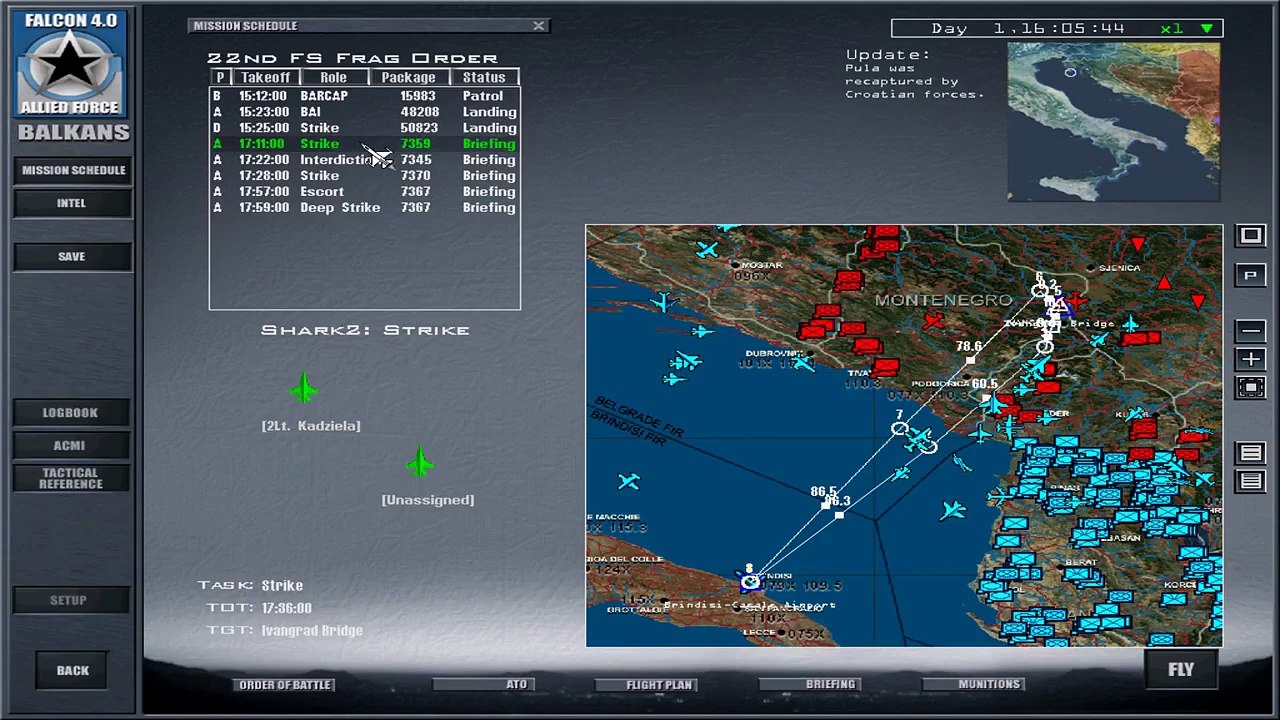Open the Setup screen

pos(70,600)
